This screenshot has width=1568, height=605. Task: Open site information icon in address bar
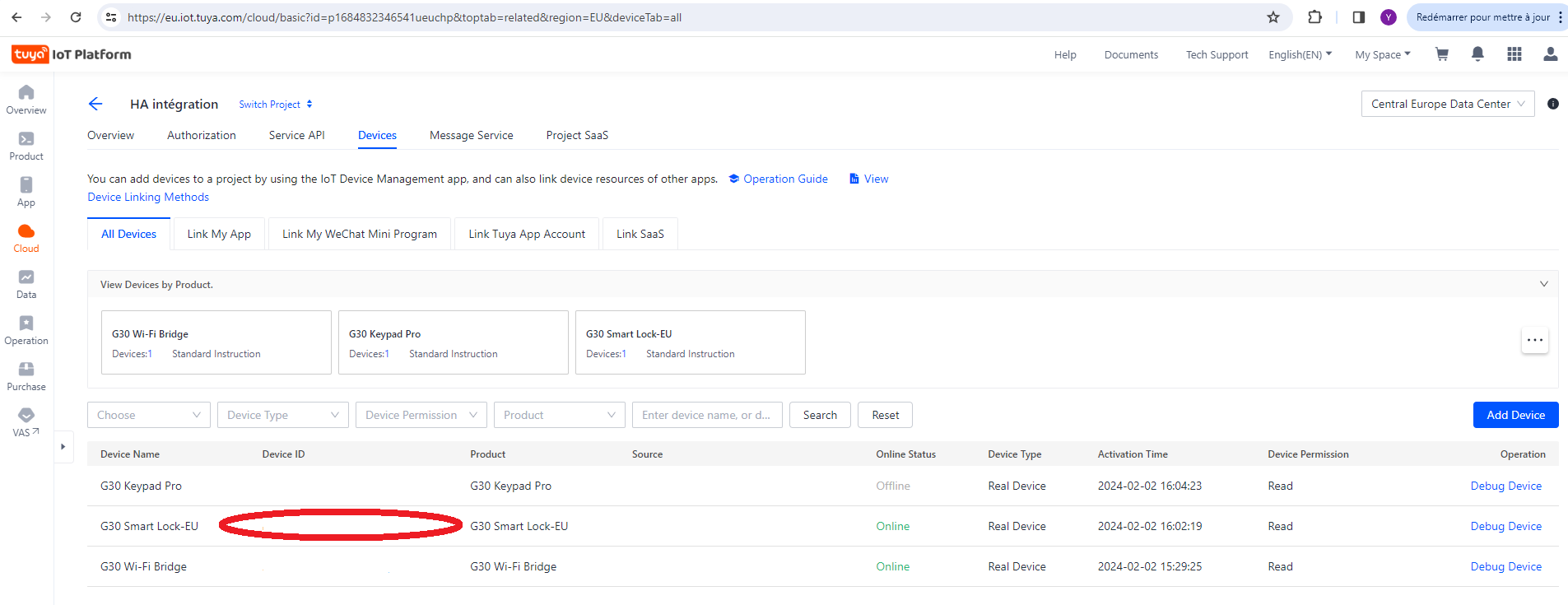111,16
